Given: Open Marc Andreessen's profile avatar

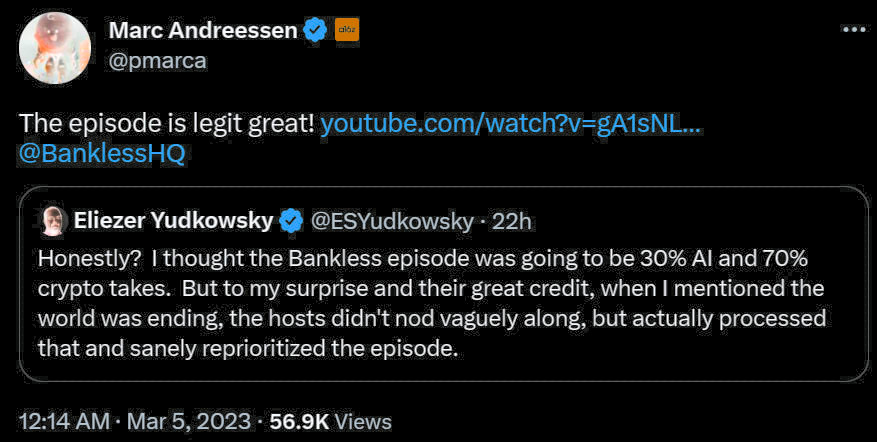Looking at the screenshot, I should pos(56,48).
